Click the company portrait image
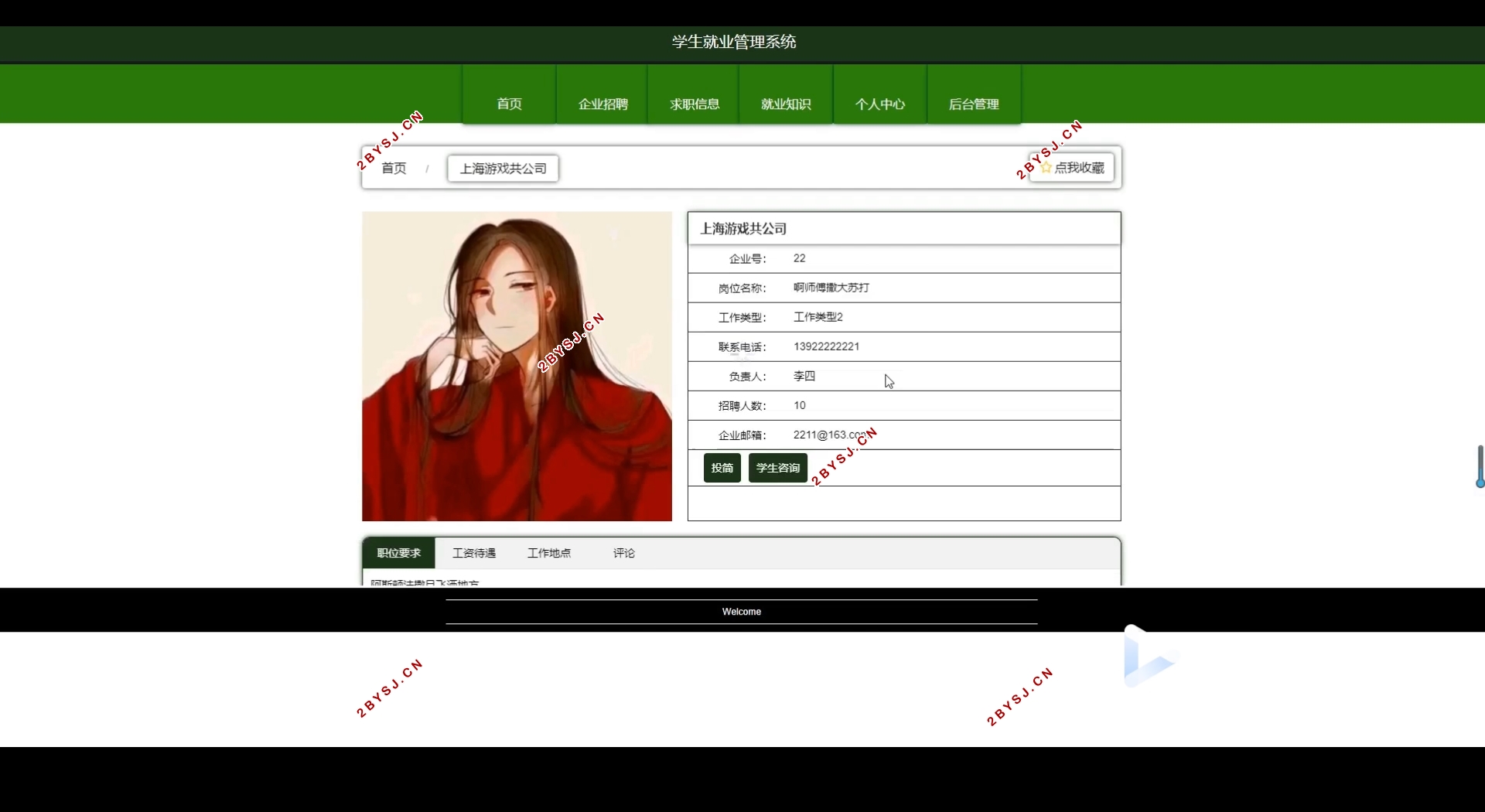 517,367
